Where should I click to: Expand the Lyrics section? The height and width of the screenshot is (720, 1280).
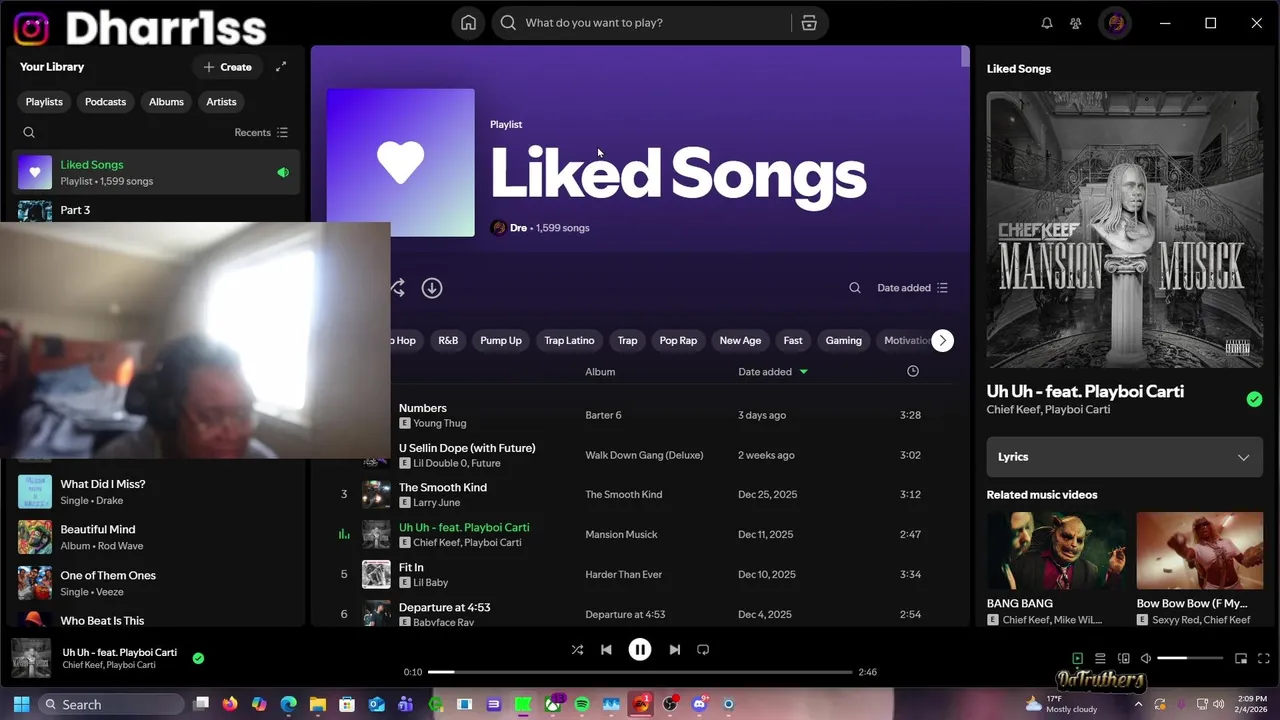pos(1125,457)
